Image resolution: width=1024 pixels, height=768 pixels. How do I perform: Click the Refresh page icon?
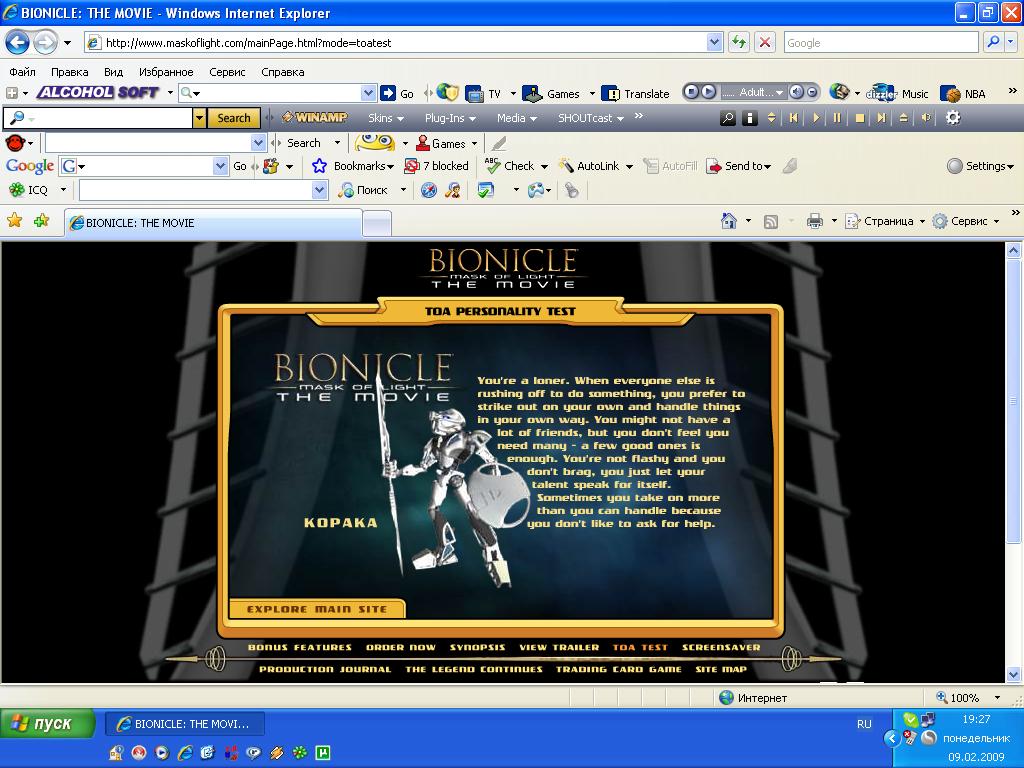tap(739, 42)
